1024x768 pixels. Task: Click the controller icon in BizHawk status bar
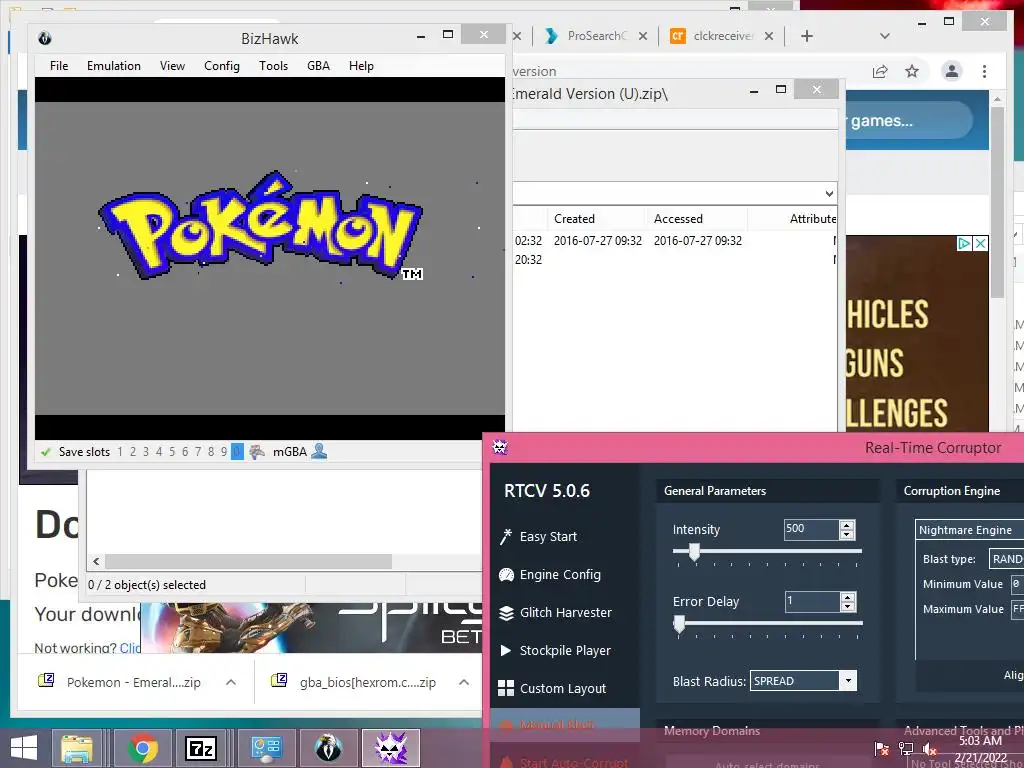(x=257, y=452)
